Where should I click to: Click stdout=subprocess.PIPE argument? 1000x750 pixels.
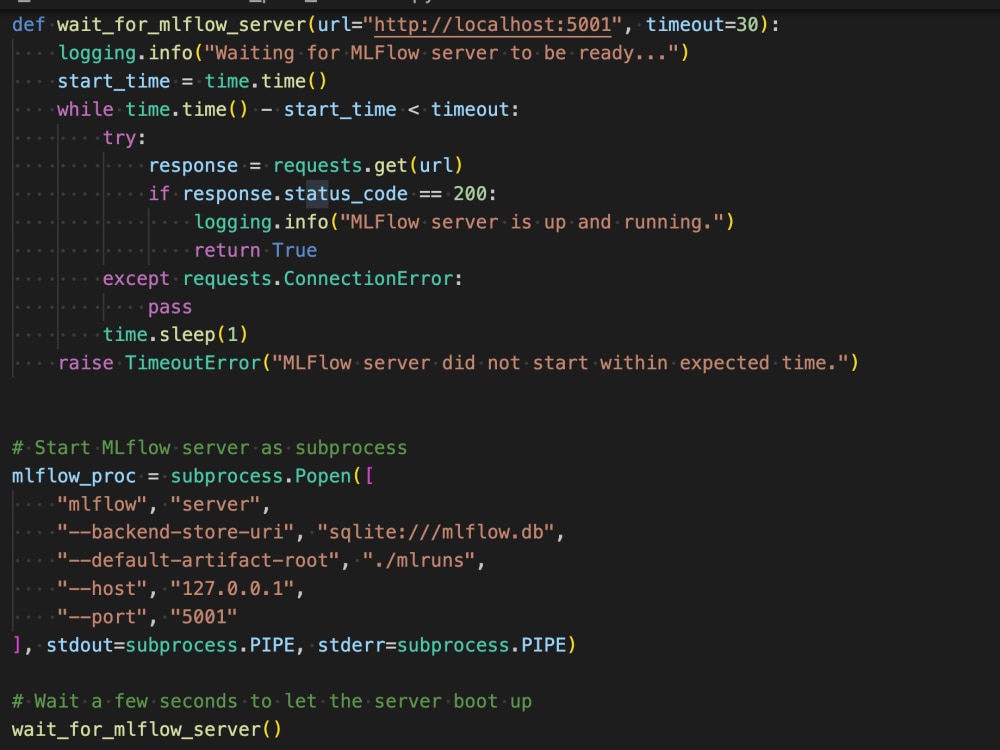(170, 645)
